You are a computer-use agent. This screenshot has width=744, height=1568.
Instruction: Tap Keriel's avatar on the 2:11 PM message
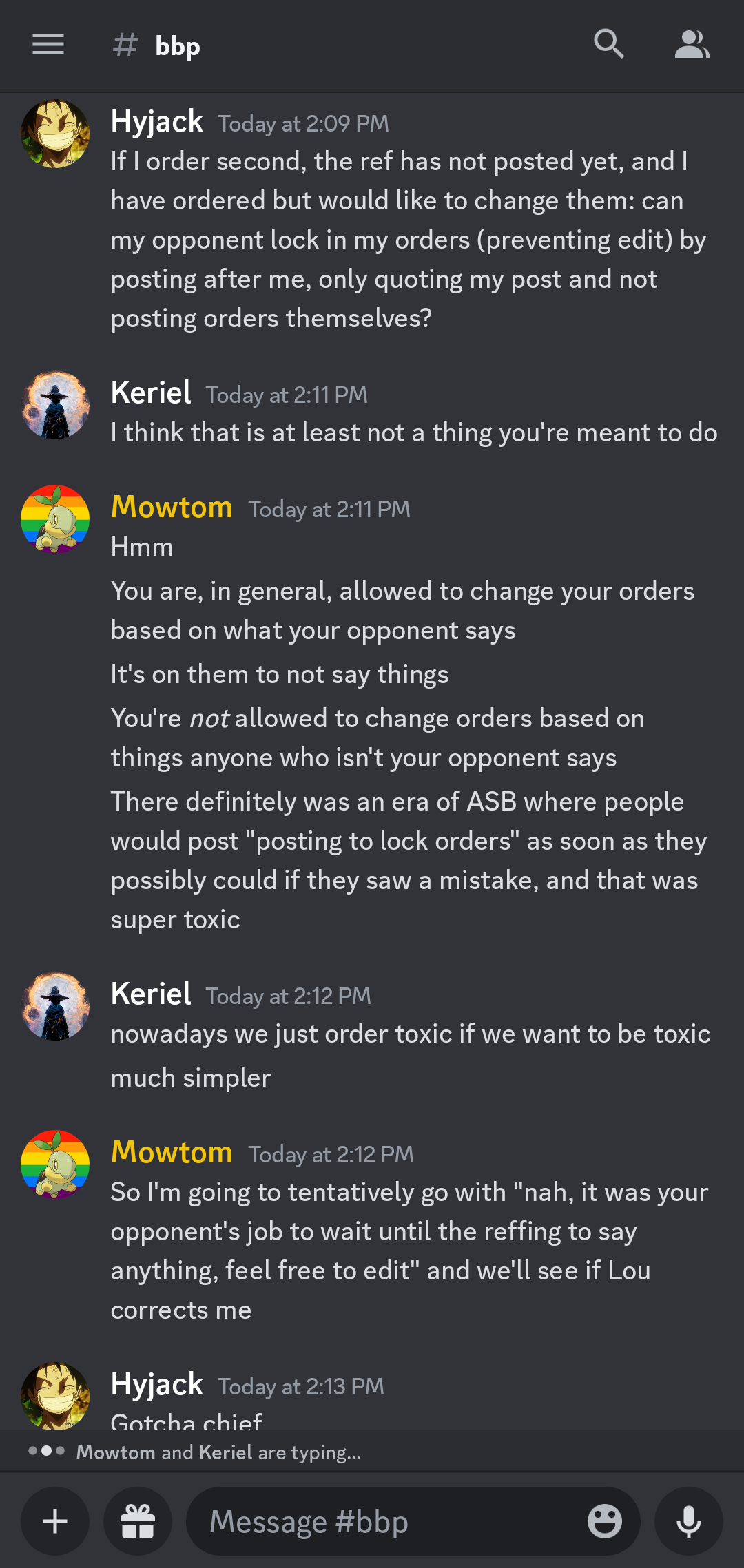(55, 406)
